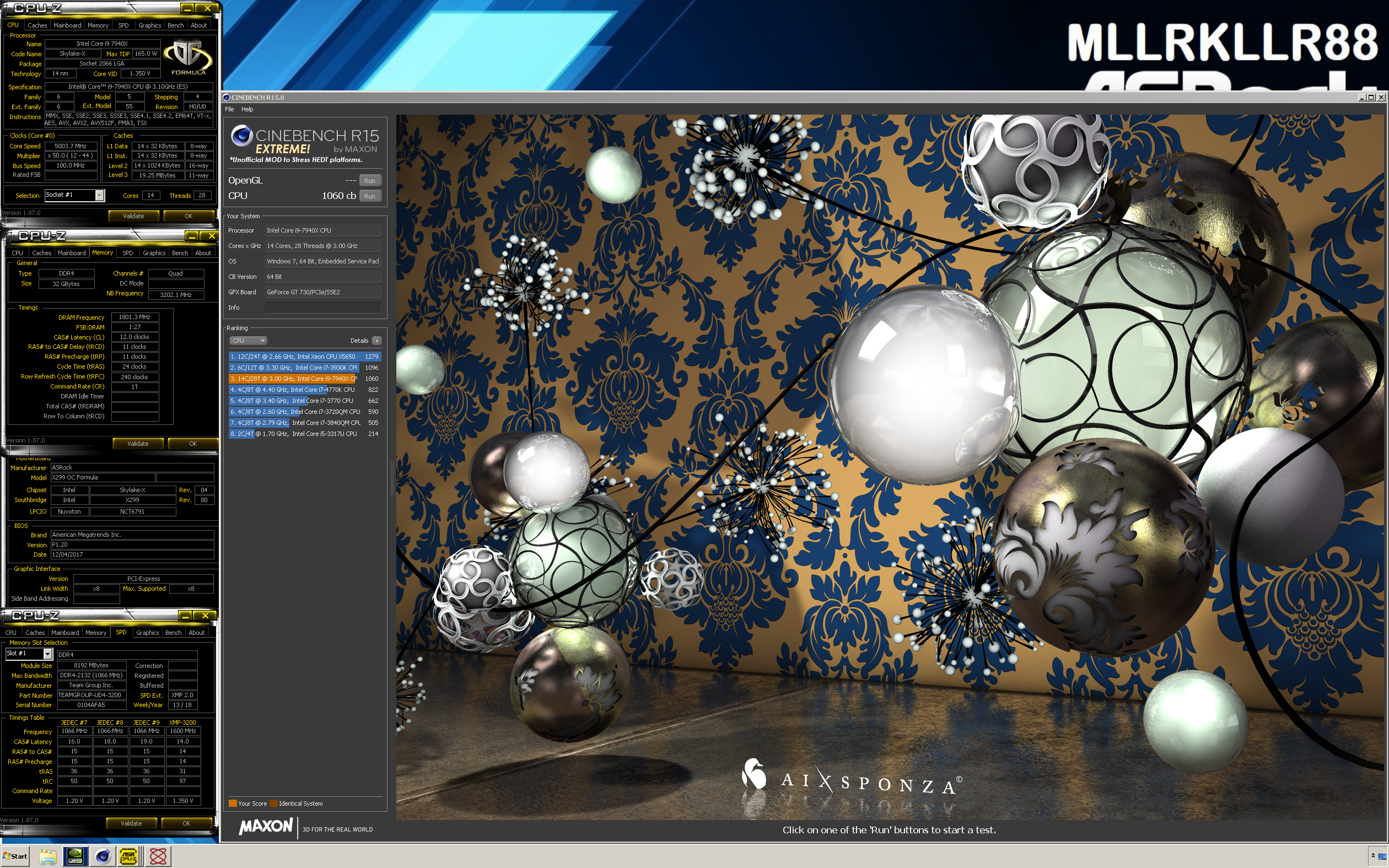Click the mainboard Model X299 OC Formula field
The image size is (1389, 868).
tap(103, 478)
